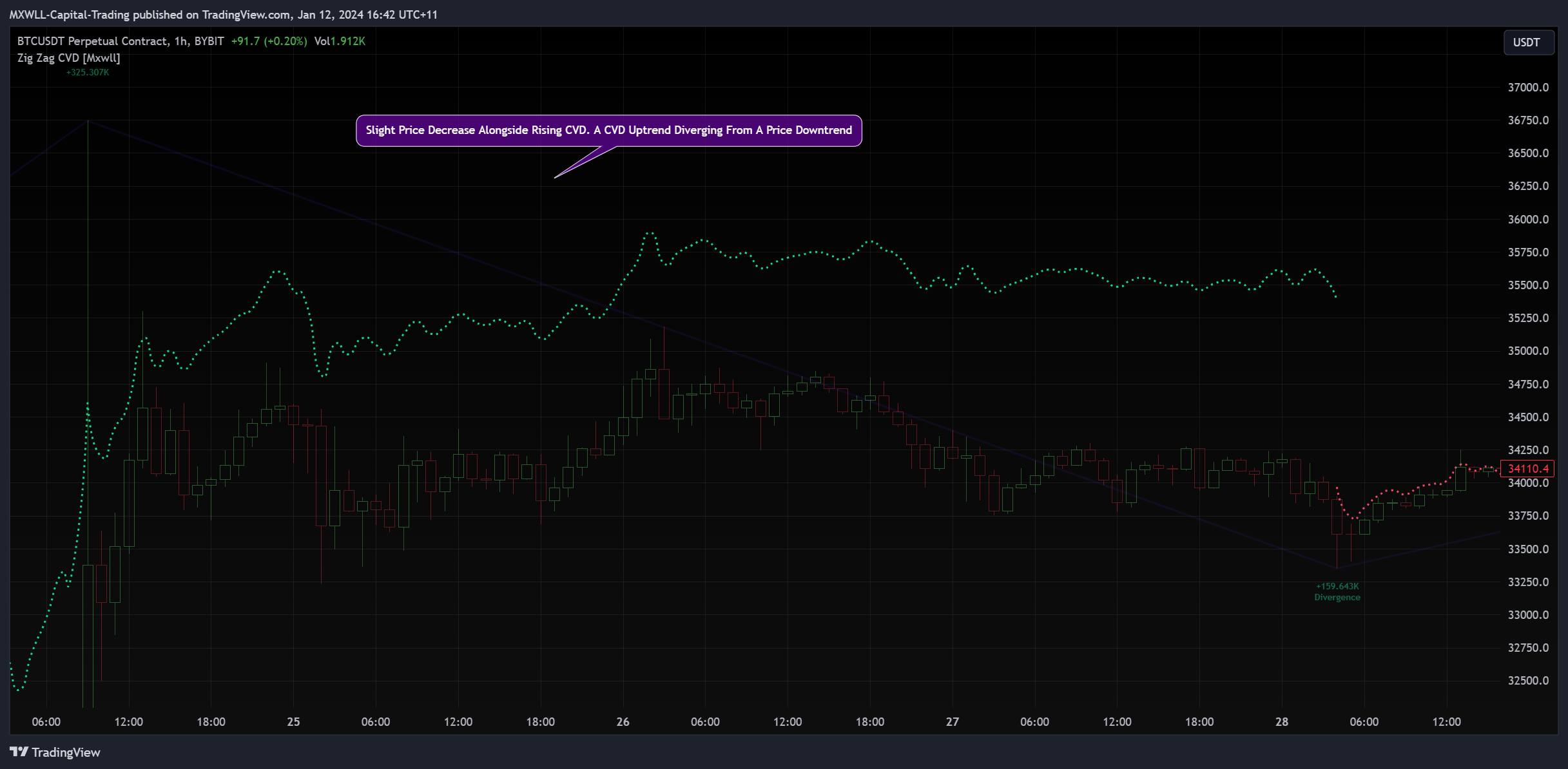1568x769 pixels.
Task: Click the 32500.0 price axis label
Action: (1528, 681)
